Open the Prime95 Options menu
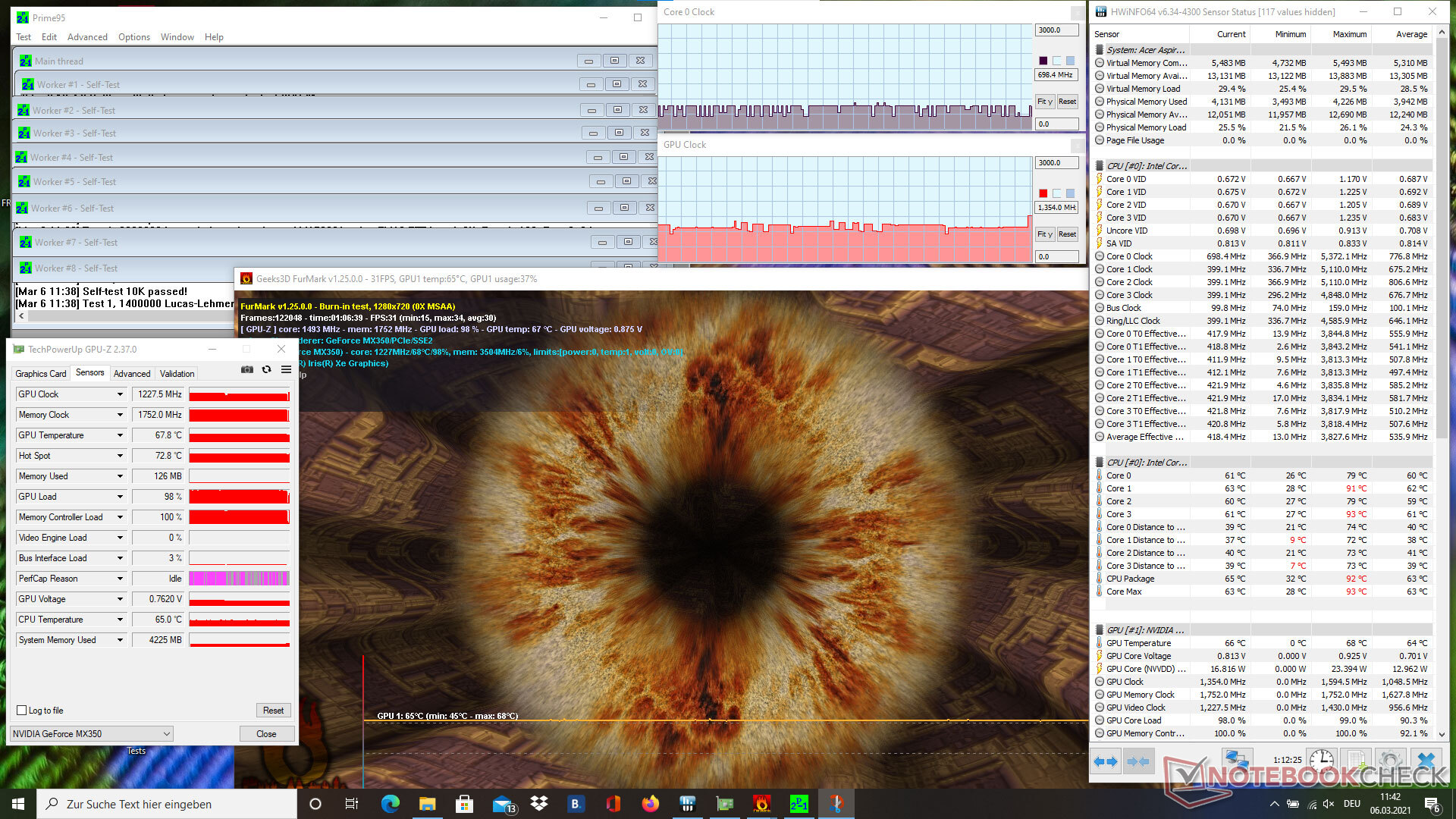The height and width of the screenshot is (819, 1456). (x=133, y=37)
